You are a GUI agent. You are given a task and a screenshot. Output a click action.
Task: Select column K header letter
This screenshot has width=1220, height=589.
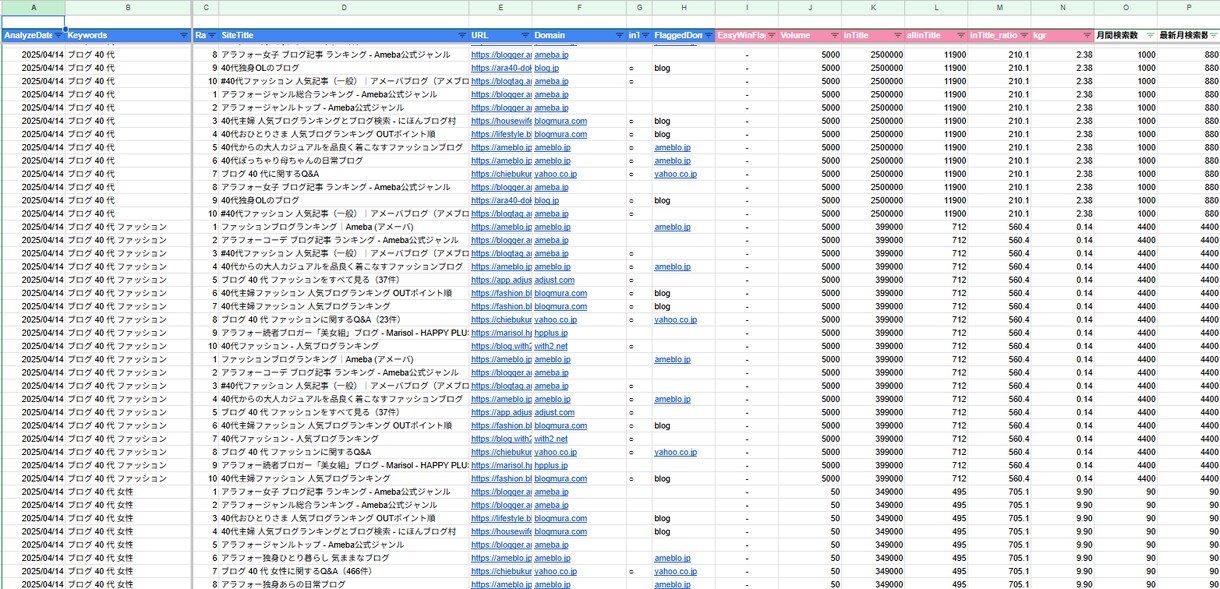[x=873, y=7]
